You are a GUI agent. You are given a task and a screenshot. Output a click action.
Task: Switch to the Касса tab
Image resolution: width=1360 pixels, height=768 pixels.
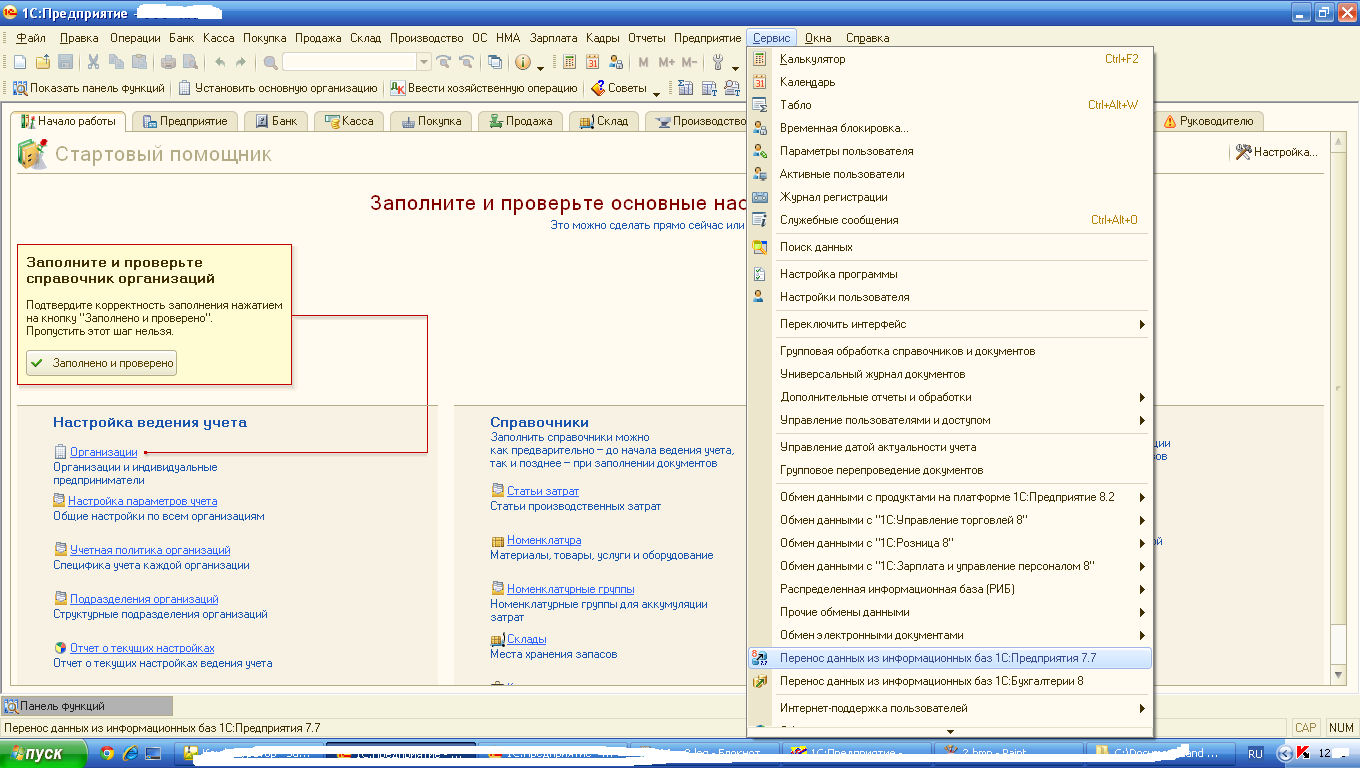click(x=347, y=121)
